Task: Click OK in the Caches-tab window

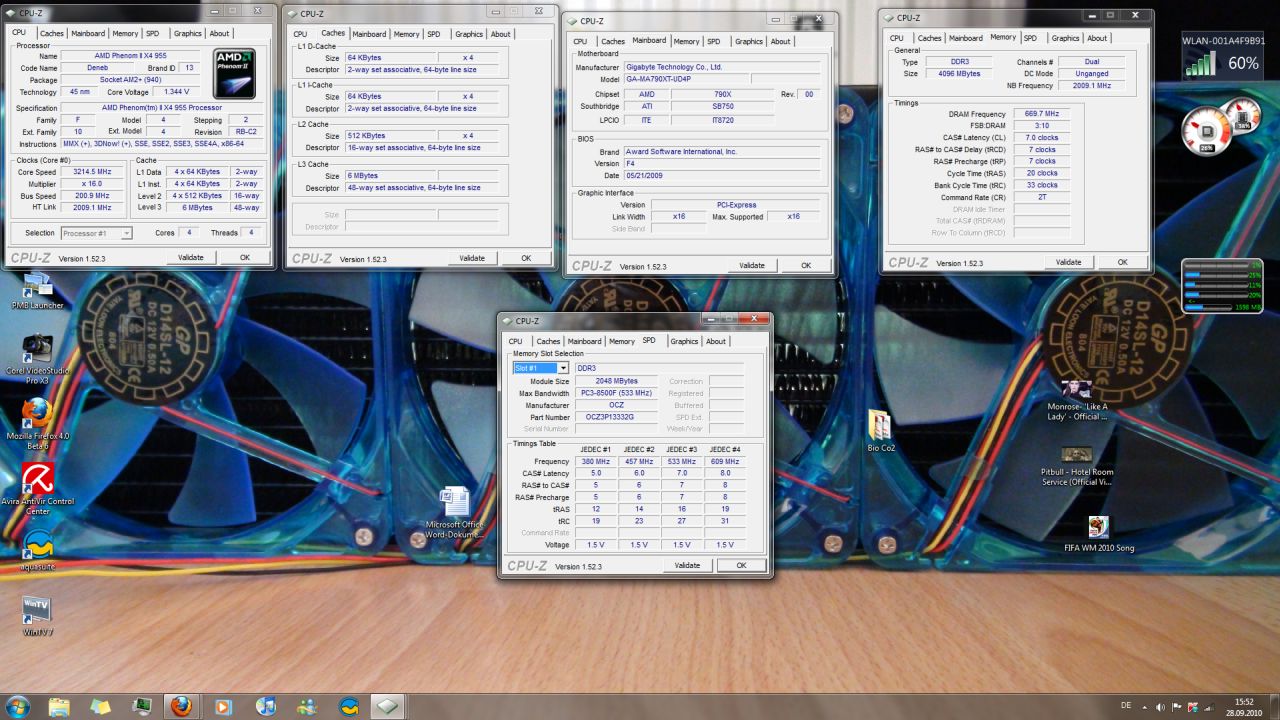Action: (526, 258)
